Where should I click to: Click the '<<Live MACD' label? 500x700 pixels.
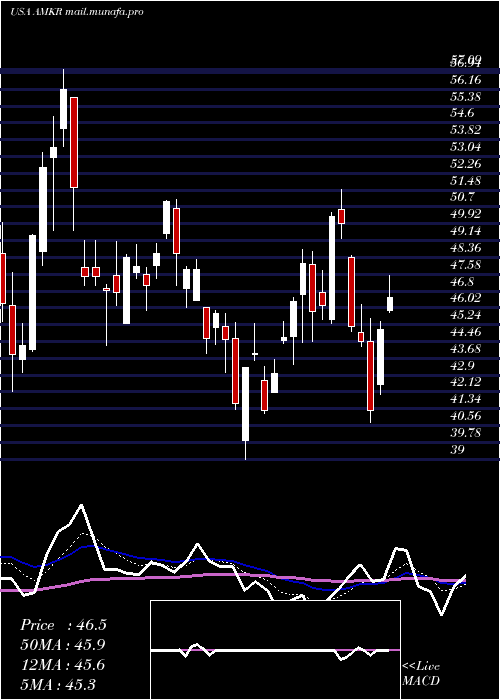421,674
